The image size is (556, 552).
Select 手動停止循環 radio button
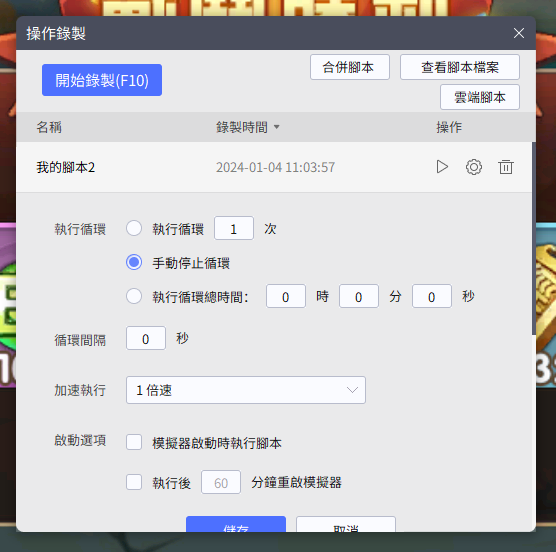pos(134,262)
